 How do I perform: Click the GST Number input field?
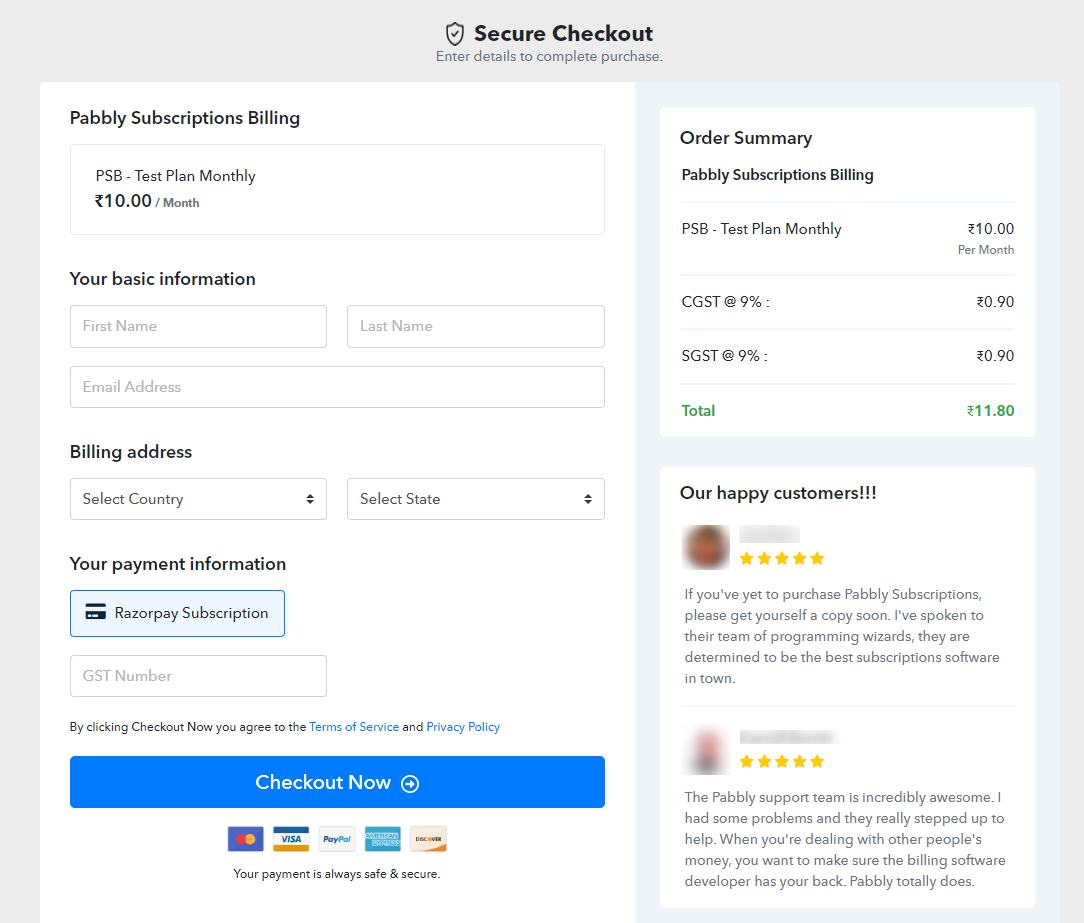tap(198, 675)
